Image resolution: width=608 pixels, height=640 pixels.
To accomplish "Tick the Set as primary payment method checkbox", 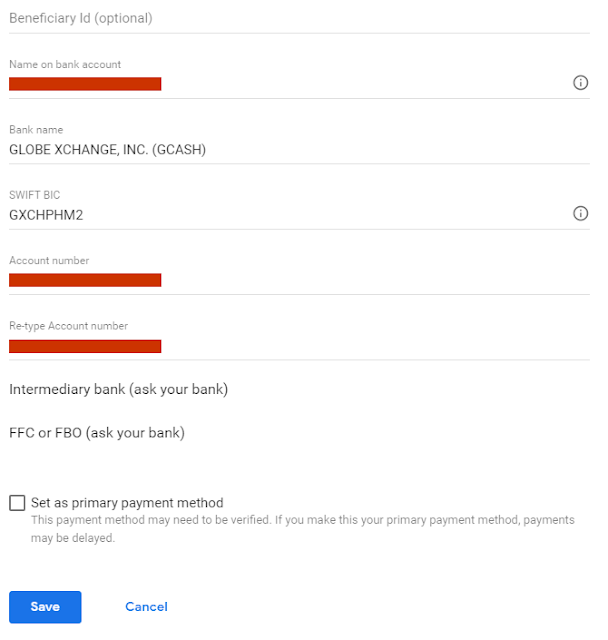I will pyautogui.click(x=17, y=503).
